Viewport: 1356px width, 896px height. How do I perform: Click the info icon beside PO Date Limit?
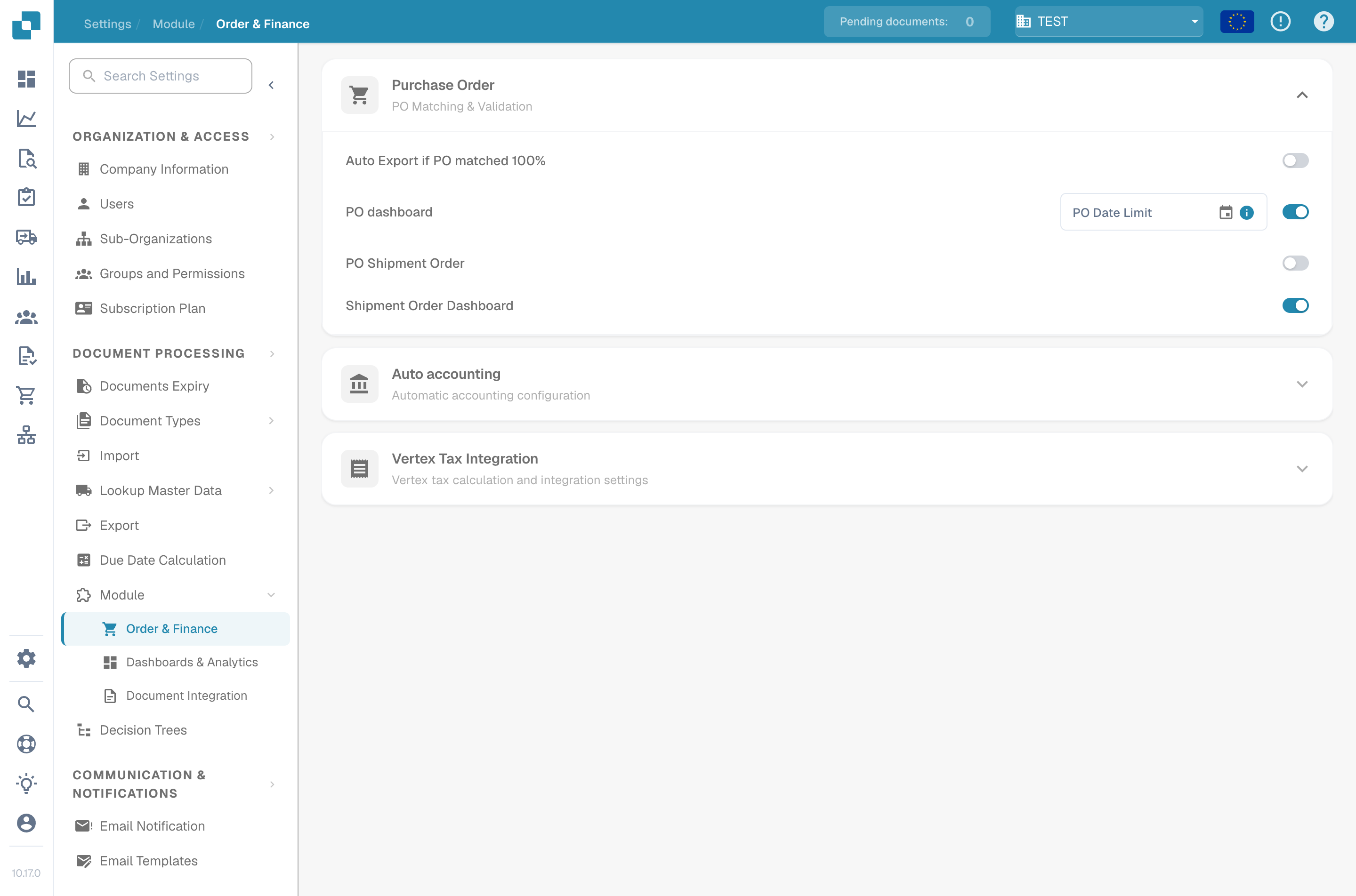(x=1247, y=213)
